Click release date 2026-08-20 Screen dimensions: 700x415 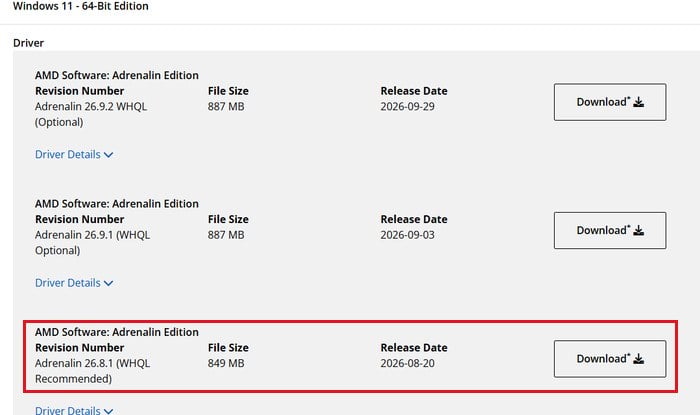click(x=407, y=363)
